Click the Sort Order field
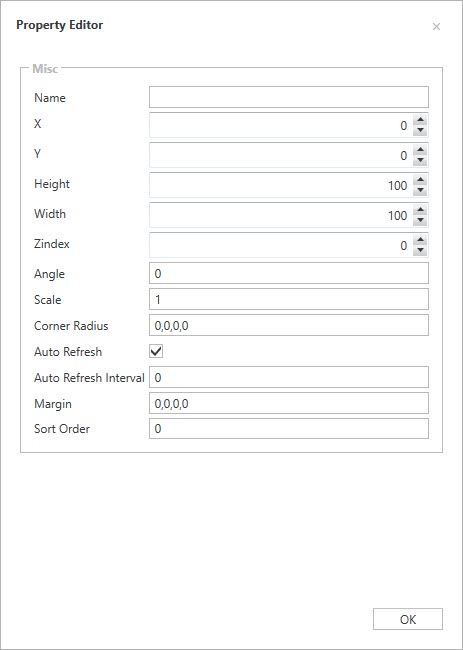The image size is (463, 650). (289, 429)
